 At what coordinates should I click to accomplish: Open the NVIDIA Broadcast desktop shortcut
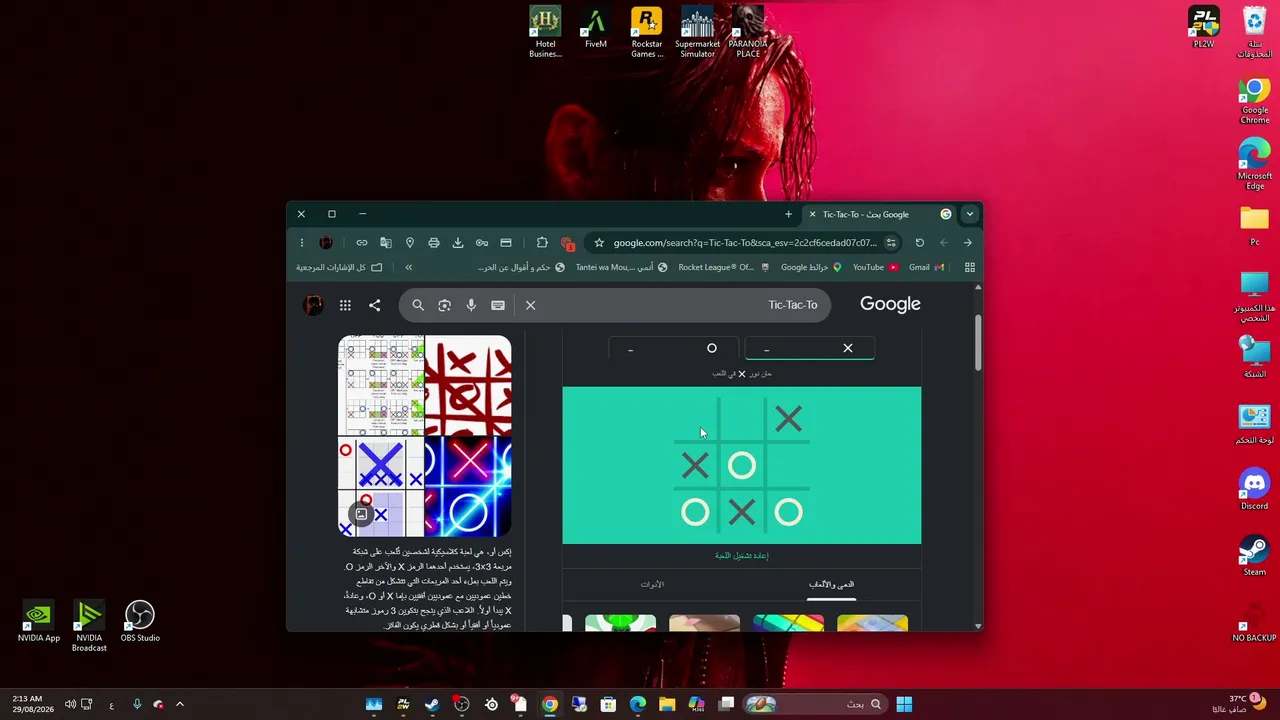click(89, 627)
